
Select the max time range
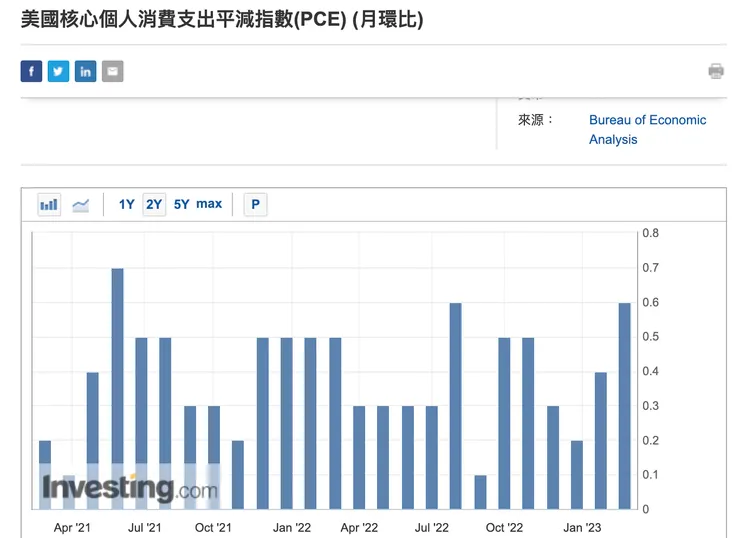pos(209,204)
